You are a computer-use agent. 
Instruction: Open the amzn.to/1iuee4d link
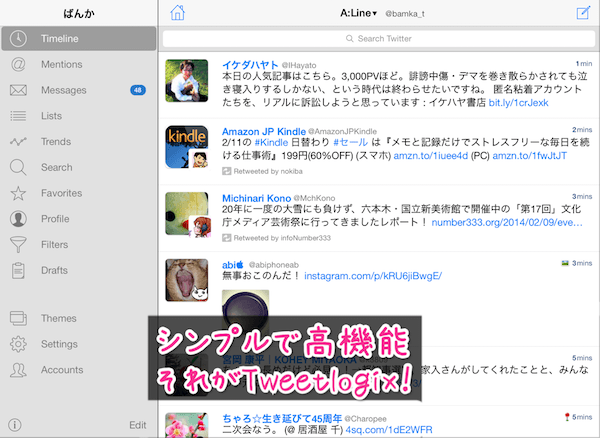430,156
